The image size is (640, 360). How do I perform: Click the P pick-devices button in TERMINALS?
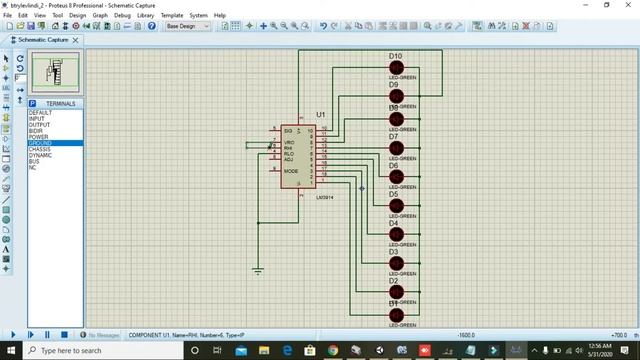(x=33, y=104)
